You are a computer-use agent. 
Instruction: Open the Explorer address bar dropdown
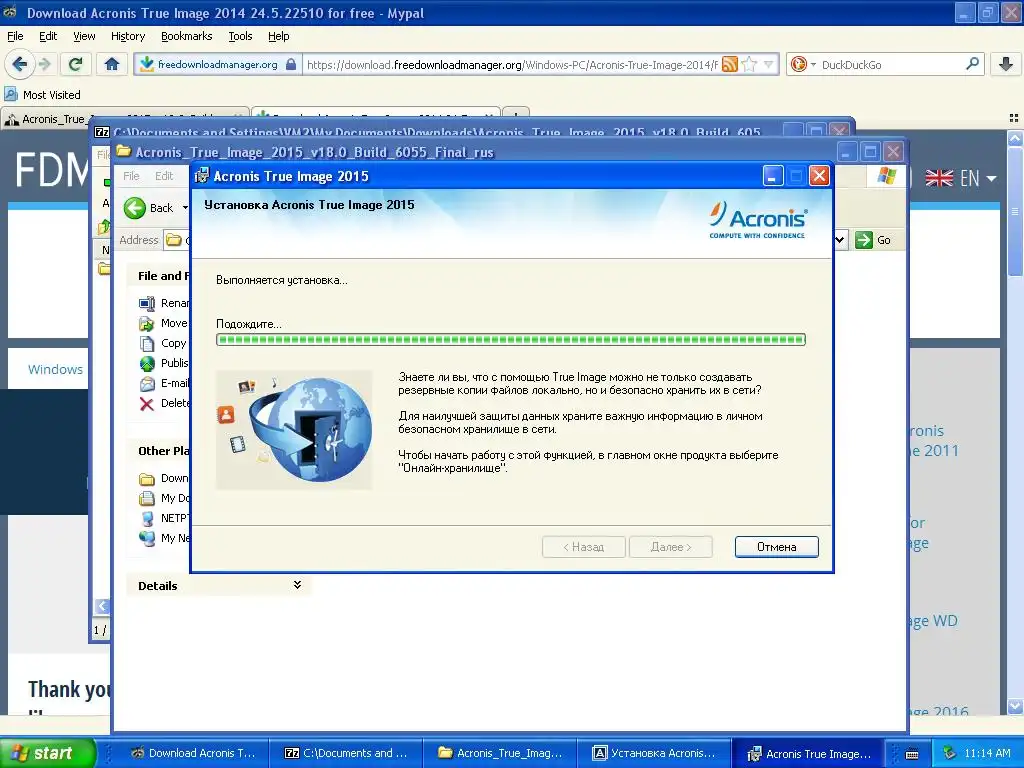pos(840,240)
